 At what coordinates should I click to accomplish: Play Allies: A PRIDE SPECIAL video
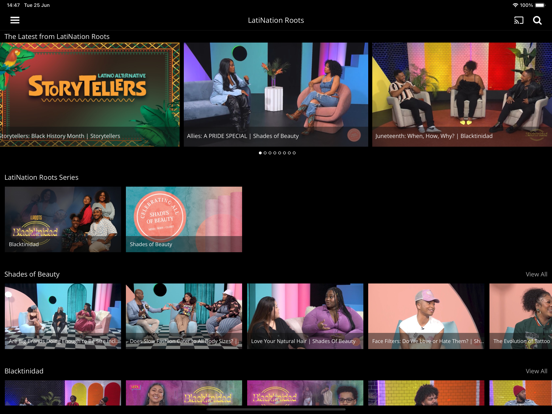276,94
